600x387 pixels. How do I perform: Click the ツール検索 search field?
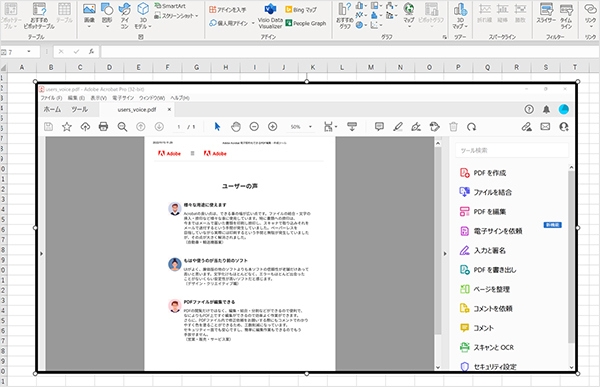click(512, 150)
